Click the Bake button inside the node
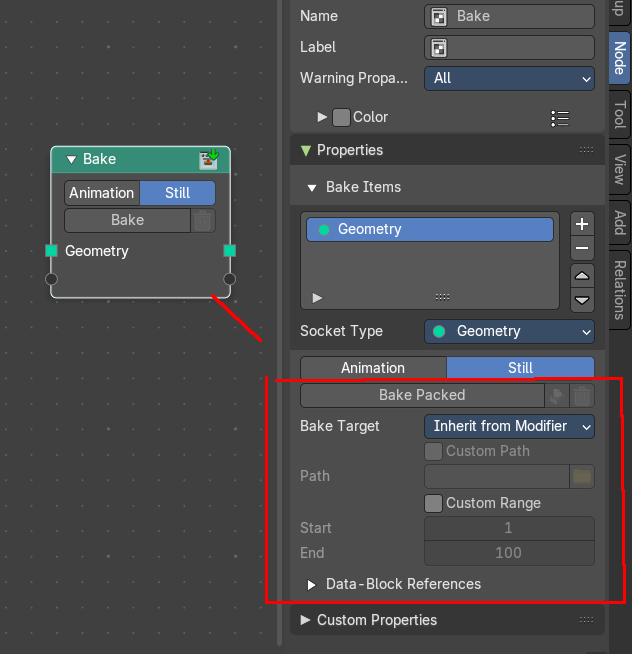Image resolution: width=632 pixels, height=654 pixels. pos(127,220)
